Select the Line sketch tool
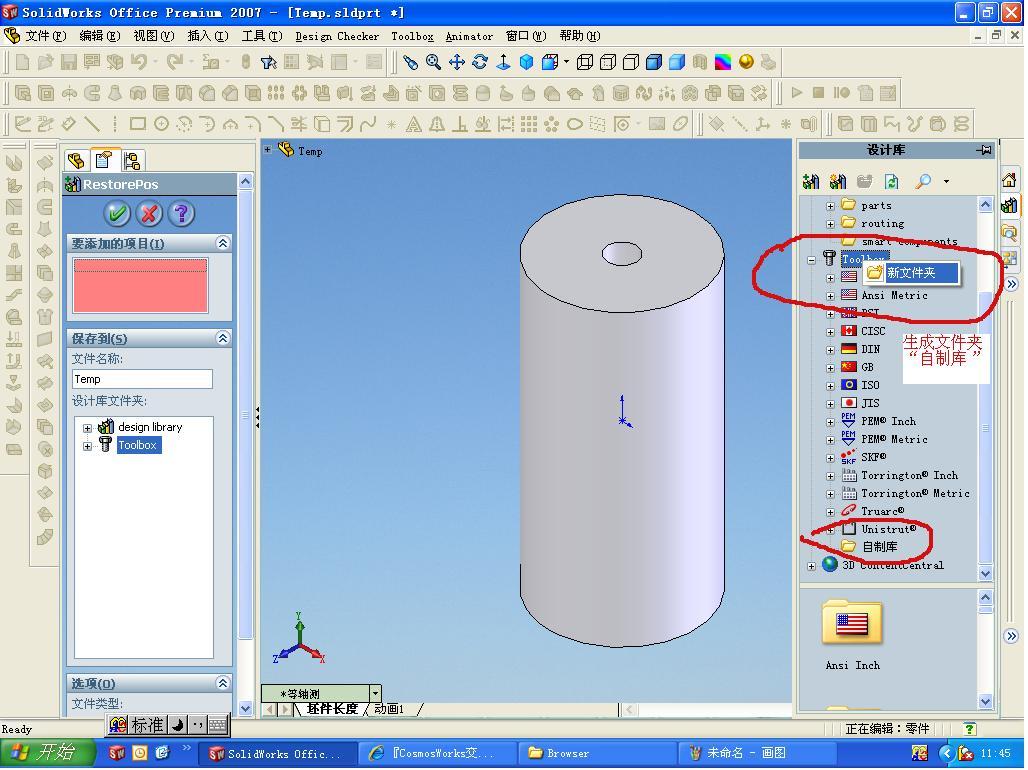Image resolution: width=1028 pixels, height=770 pixels. [x=92, y=124]
